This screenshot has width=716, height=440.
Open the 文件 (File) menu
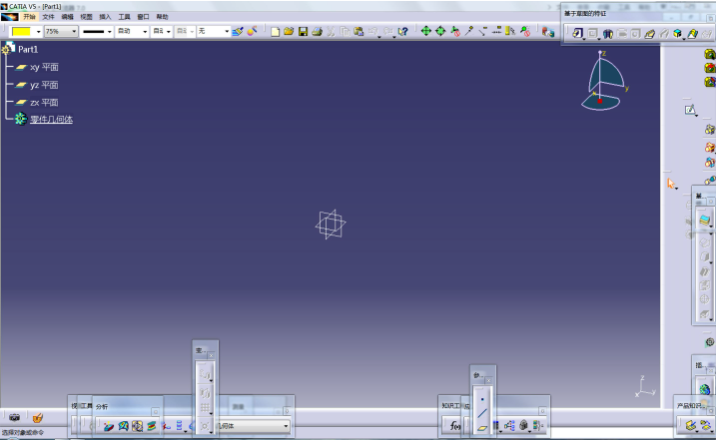click(48, 17)
